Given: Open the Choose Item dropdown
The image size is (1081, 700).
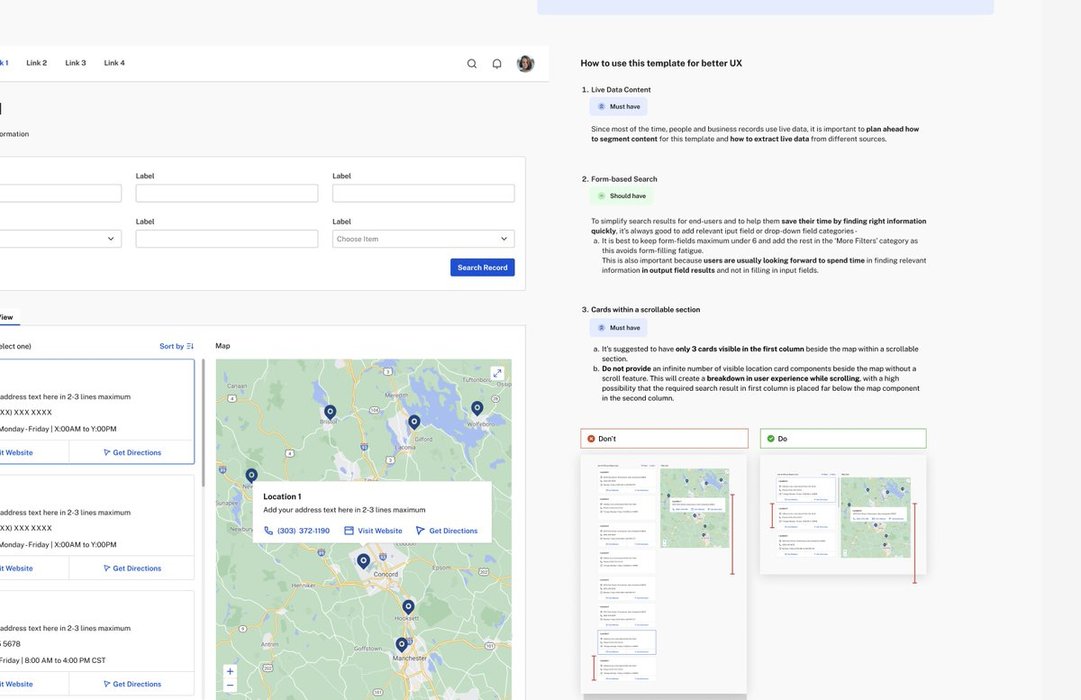Looking at the screenshot, I should (x=423, y=239).
